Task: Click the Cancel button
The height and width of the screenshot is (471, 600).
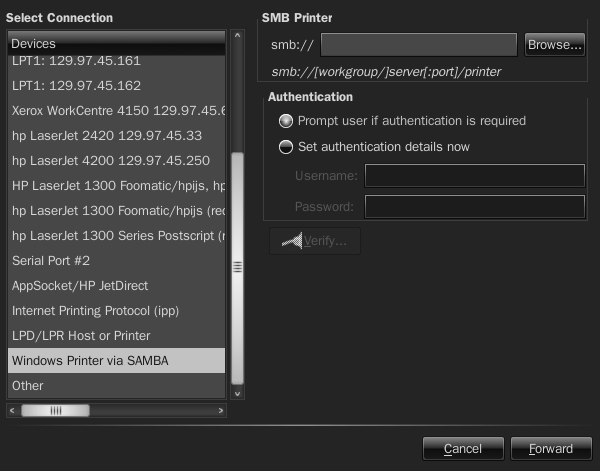Action: click(463, 448)
